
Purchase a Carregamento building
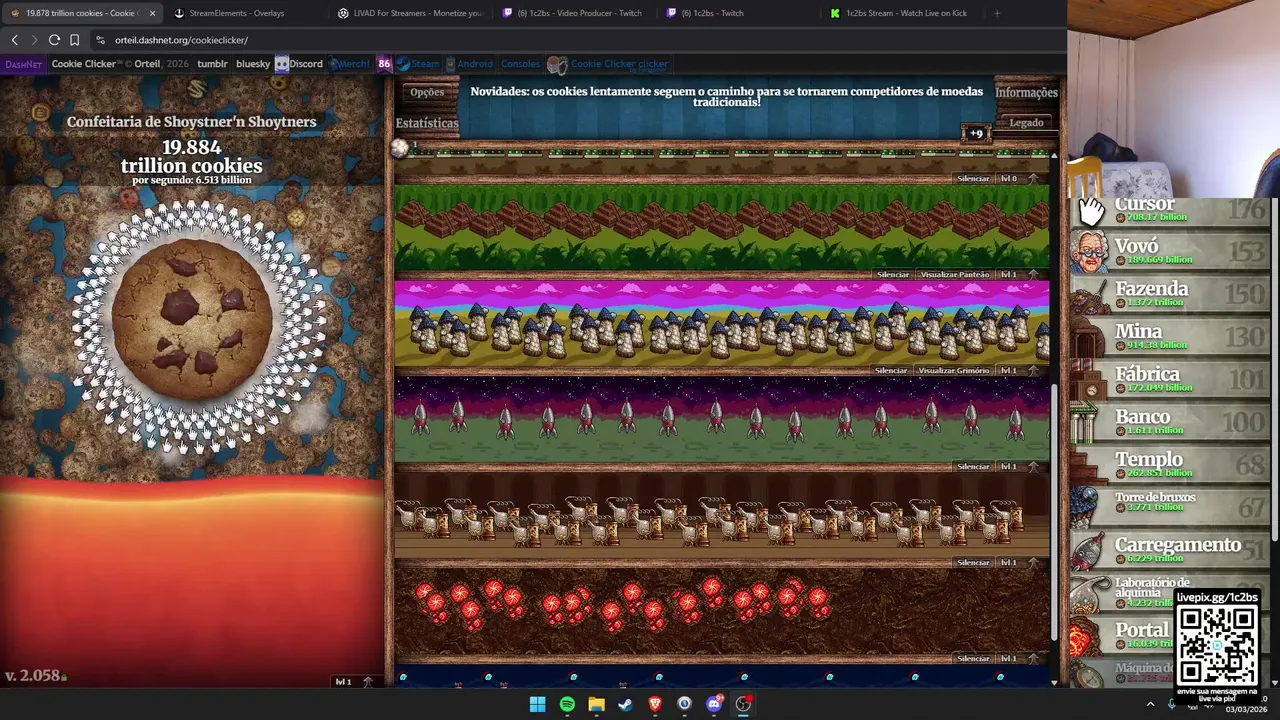1171,550
